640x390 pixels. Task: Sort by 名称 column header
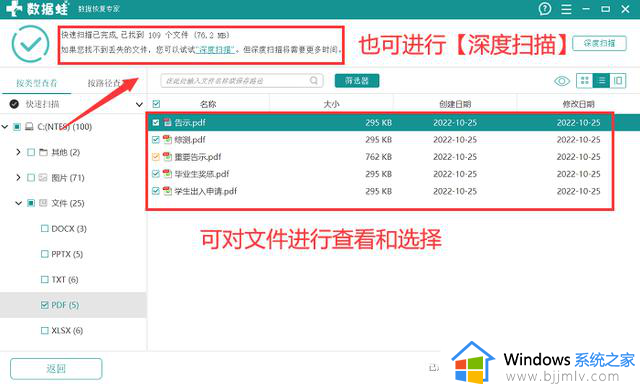(208, 104)
